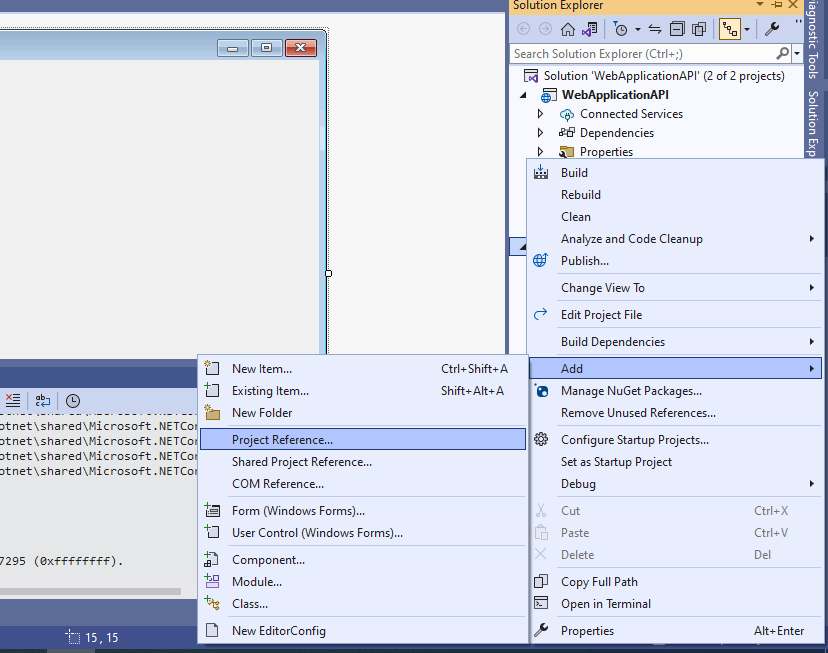Image resolution: width=828 pixels, height=653 pixels.
Task: Expand the Connected Services tree node
Action: pyautogui.click(x=541, y=114)
